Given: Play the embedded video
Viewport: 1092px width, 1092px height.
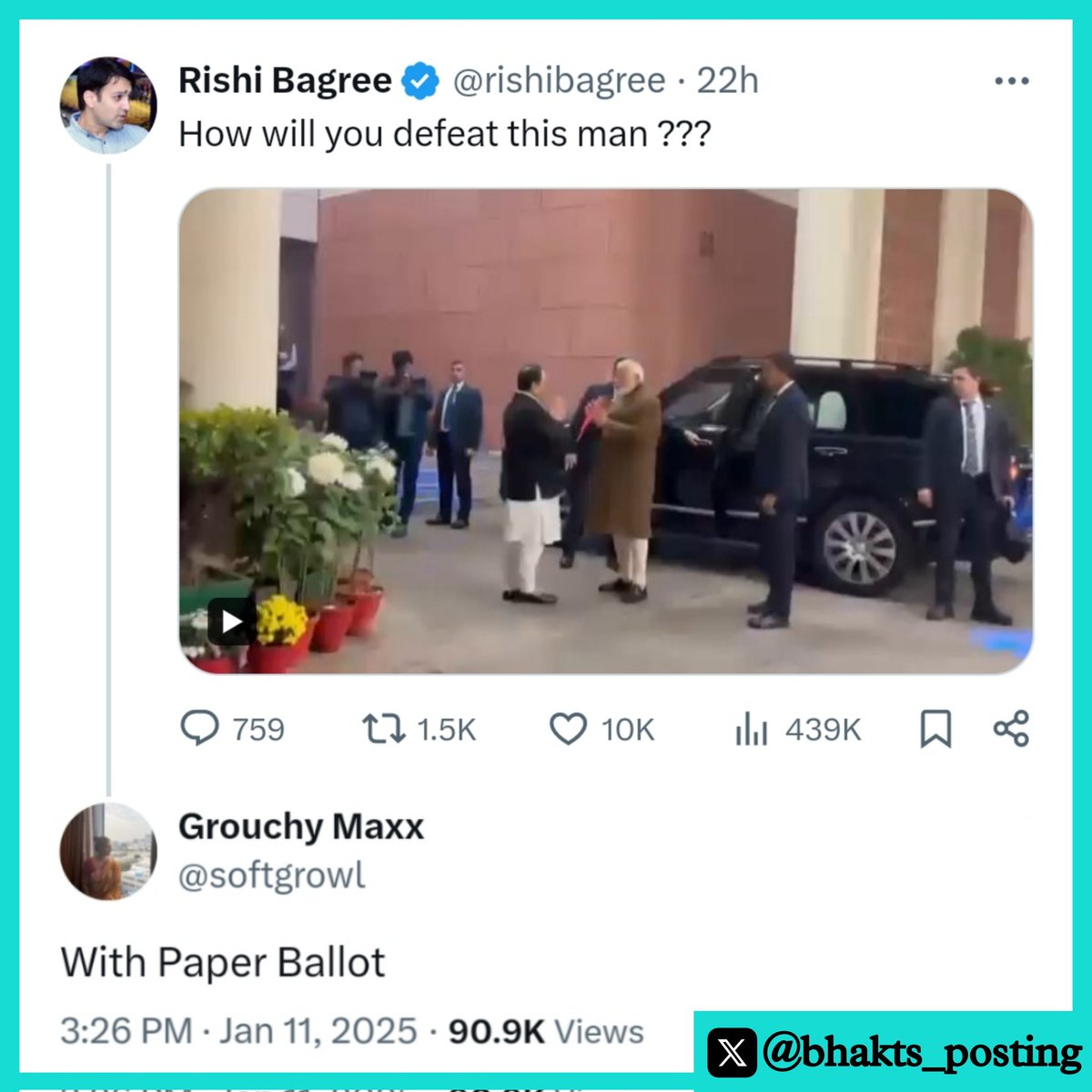Looking at the screenshot, I should (x=231, y=622).
